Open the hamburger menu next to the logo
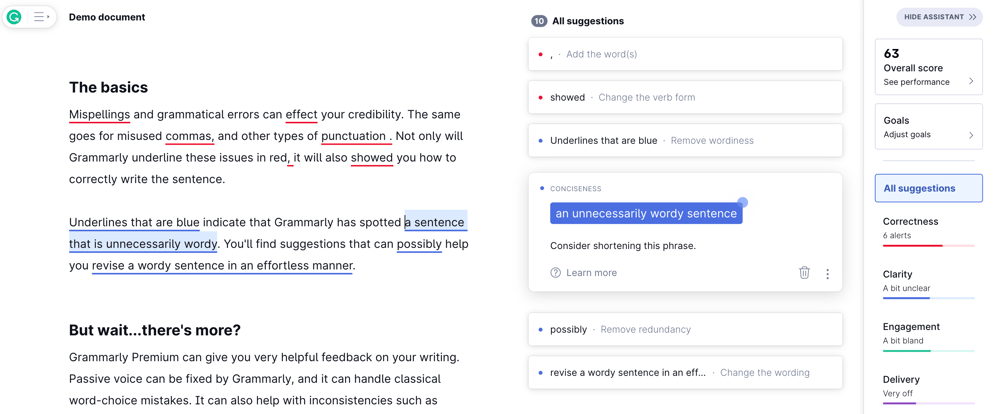 [x=41, y=17]
